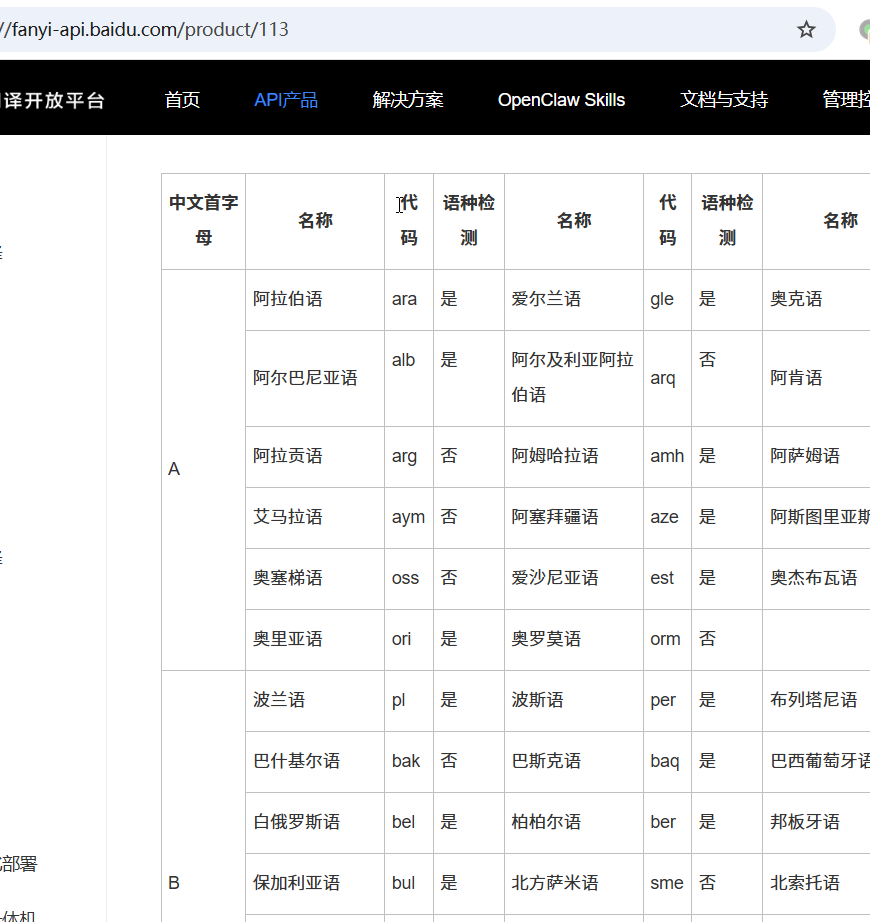Open the OpenClaw Skills nav item
Viewport: 870px width, 922px height.
pos(561,100)
